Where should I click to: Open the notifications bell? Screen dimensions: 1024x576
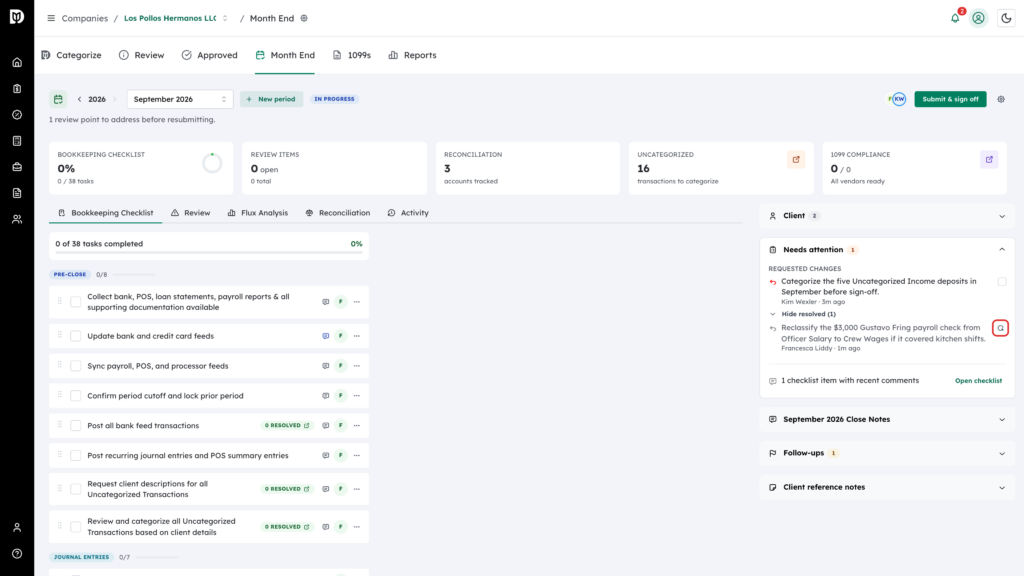(955, 18)
